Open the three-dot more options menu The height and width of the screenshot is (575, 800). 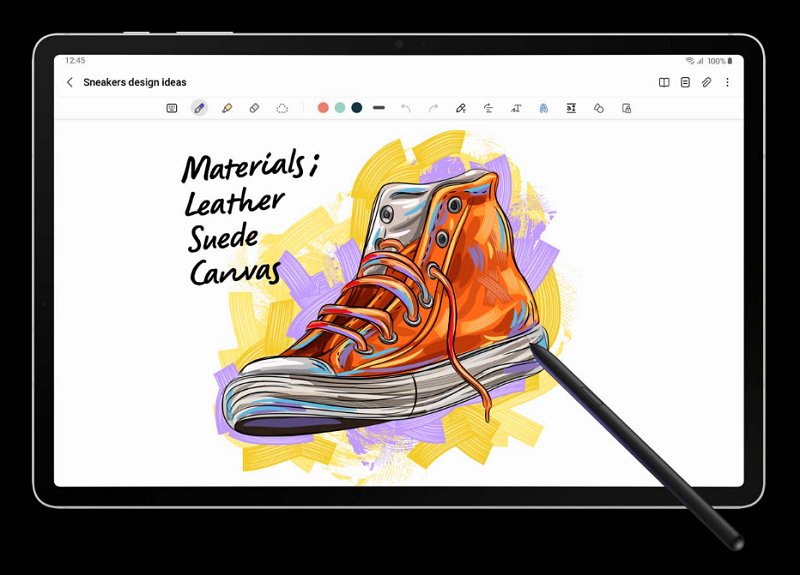(727, 82)
